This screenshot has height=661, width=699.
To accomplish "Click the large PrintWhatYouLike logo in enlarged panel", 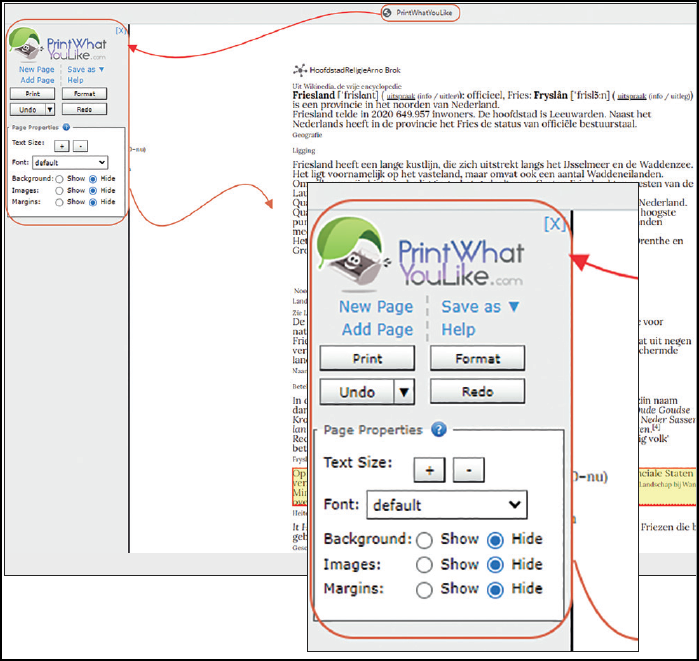I will [x=420, y=253].
